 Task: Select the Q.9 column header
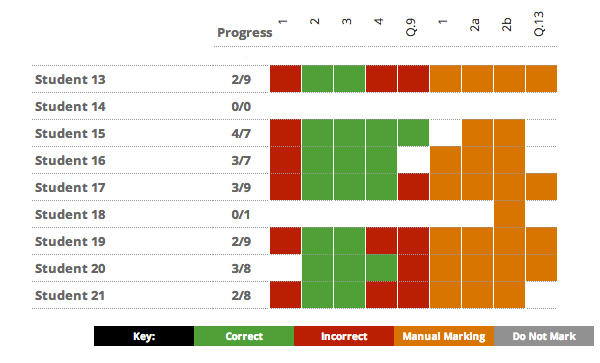tap(411, 27)
